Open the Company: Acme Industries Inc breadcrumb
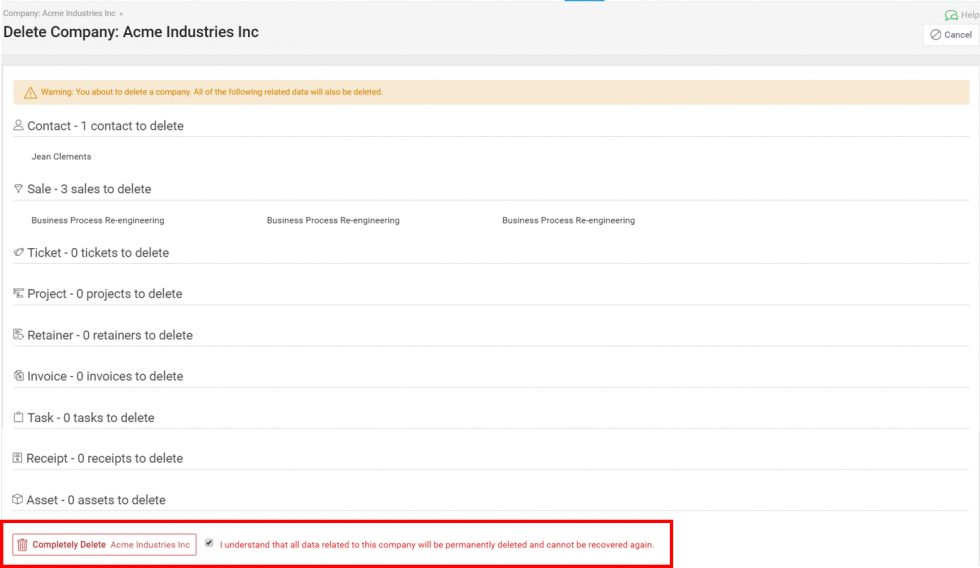Image resolution: width=980 pixels, height=568 pixels. click(59, 14)
